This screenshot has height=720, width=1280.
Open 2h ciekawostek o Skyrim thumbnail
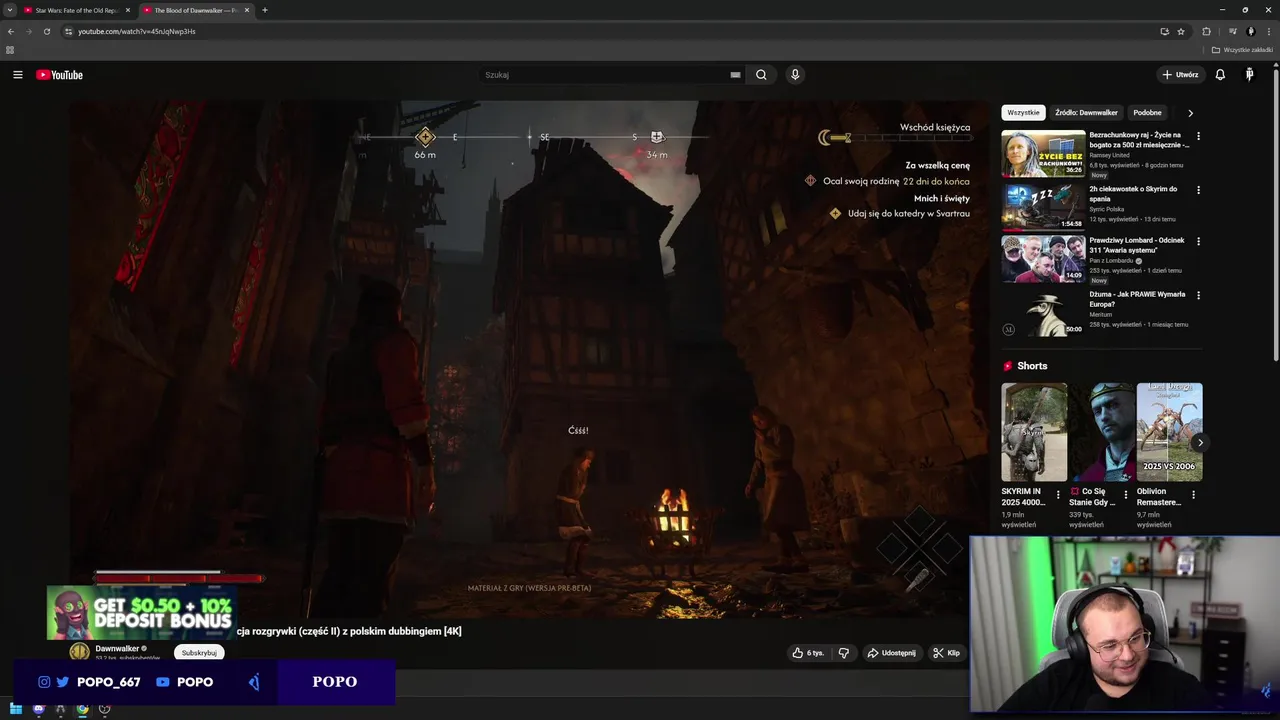click(x=1043, y=206)
